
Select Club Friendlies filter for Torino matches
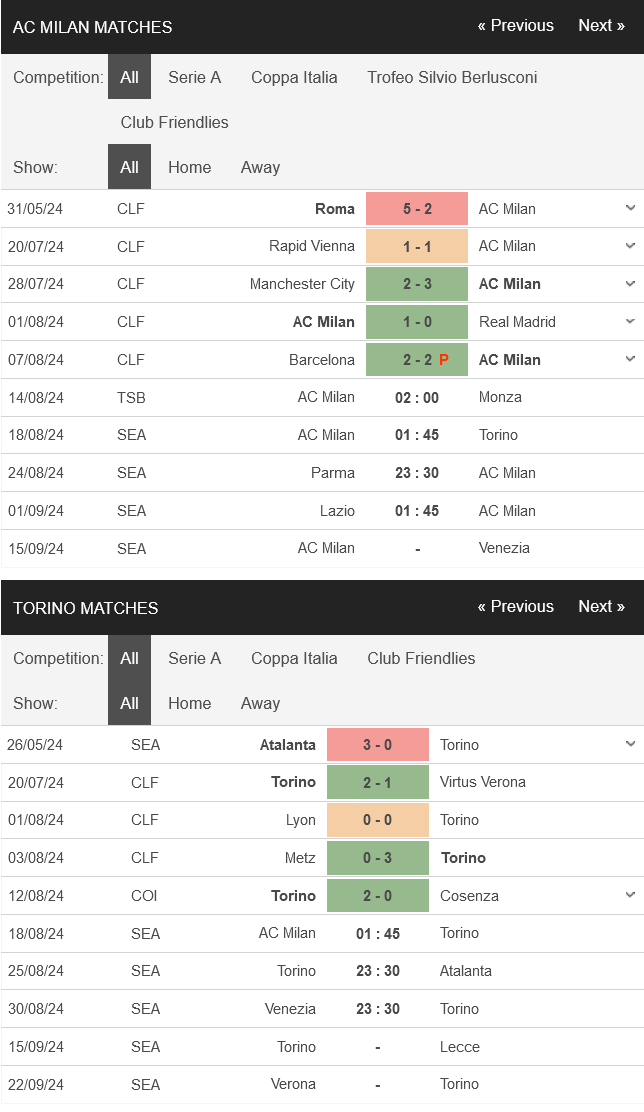point(421,658)
